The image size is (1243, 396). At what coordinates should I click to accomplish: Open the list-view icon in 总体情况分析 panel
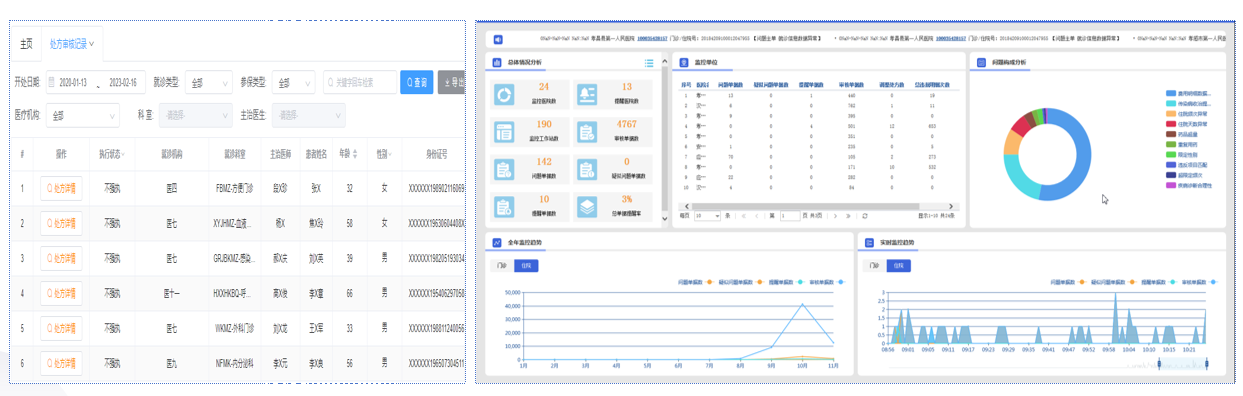tap(649, 63)
